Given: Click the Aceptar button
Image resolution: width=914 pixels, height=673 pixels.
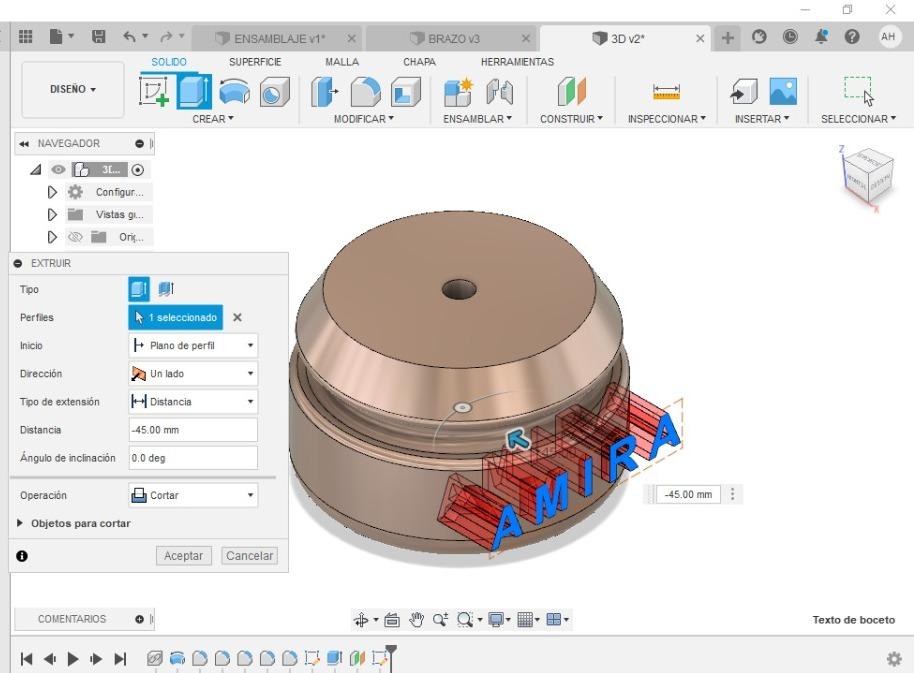Looking at the screenshot, I should 184,556.
